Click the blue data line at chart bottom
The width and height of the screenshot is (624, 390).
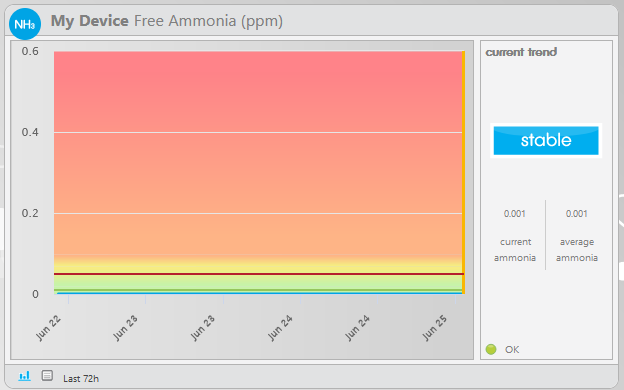(x=259, y=293)
